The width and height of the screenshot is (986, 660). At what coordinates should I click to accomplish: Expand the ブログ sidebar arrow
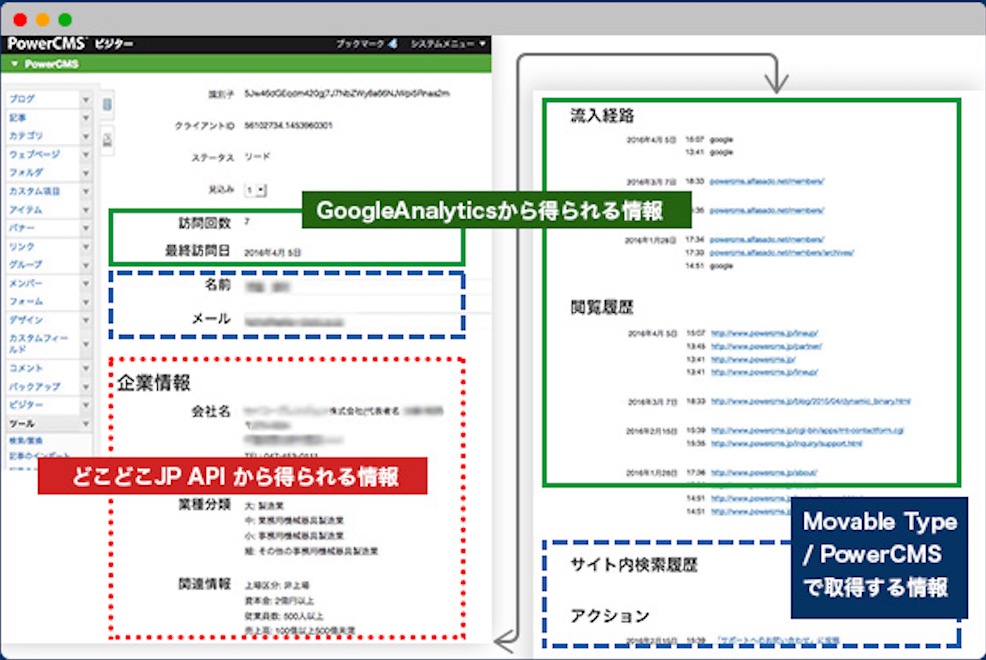pyautogui.click(x=86, y=99)
